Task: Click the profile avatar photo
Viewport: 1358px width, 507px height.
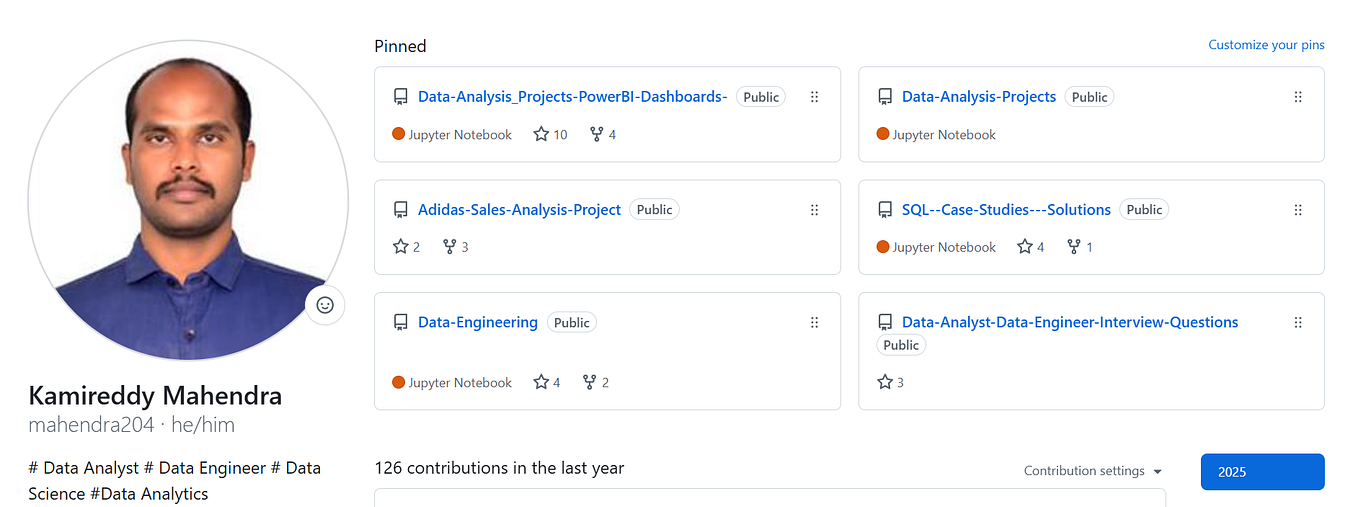Action: 187,200
